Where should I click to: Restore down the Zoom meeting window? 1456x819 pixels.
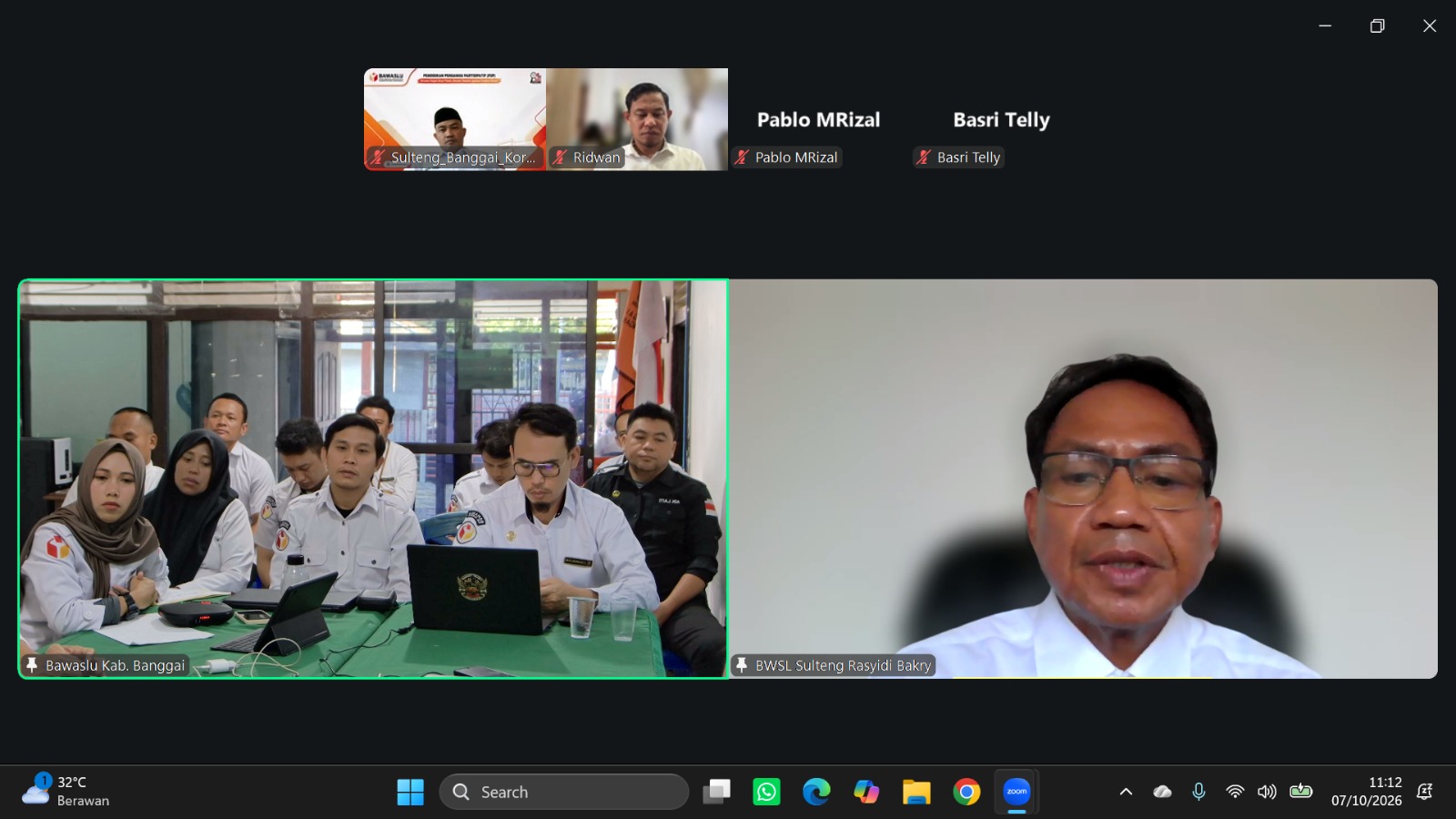click(x=1377, y=25)
